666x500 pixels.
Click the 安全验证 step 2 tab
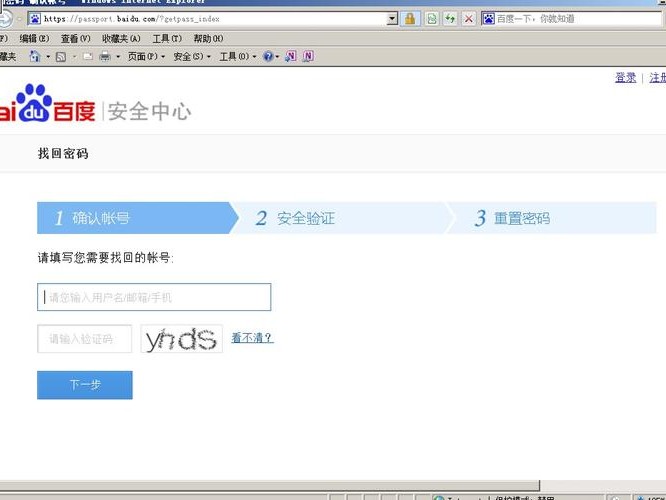tap(342, 218)
